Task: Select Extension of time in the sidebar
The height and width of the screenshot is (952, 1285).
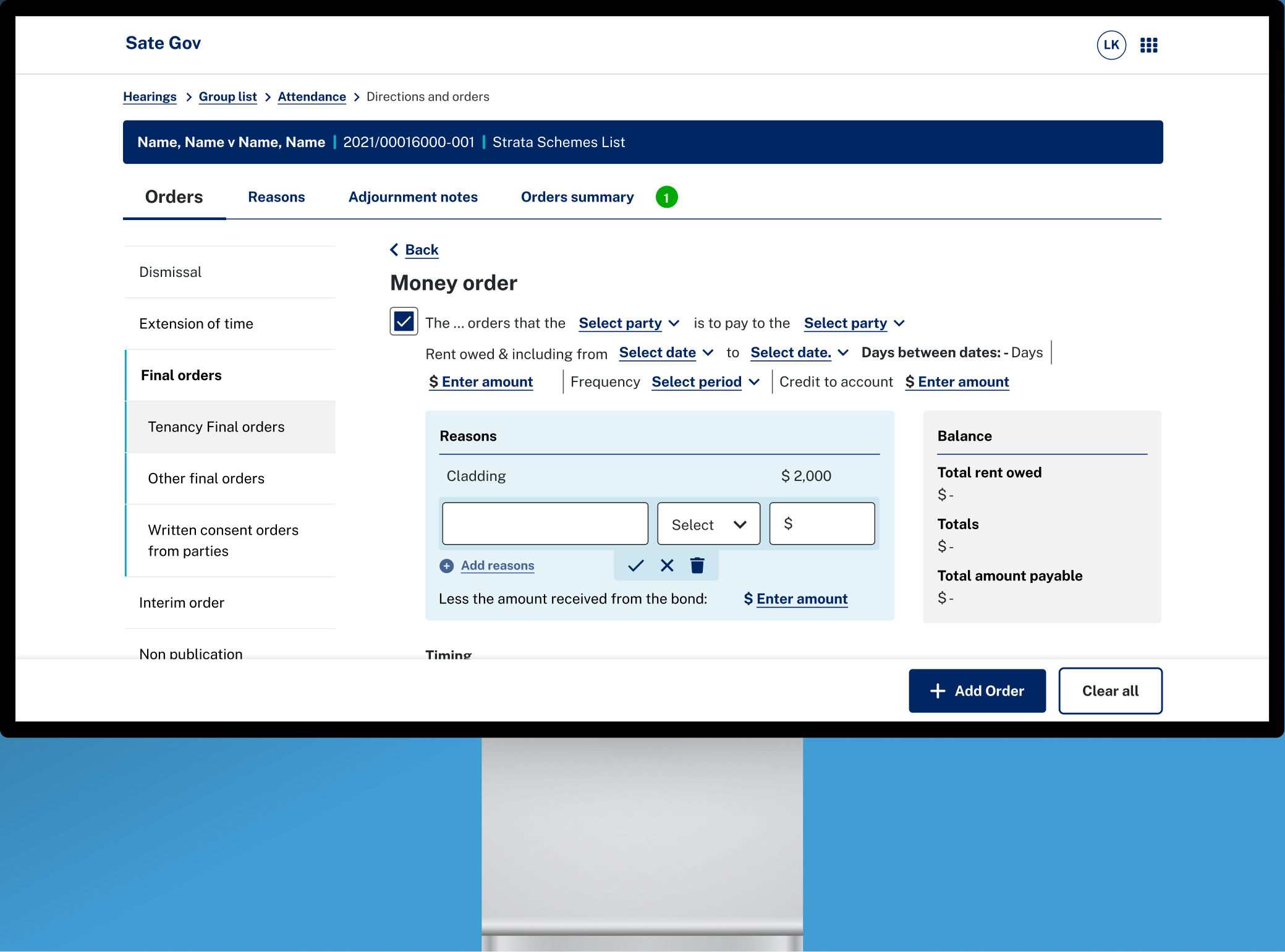Action: click(x=230, y=324)
